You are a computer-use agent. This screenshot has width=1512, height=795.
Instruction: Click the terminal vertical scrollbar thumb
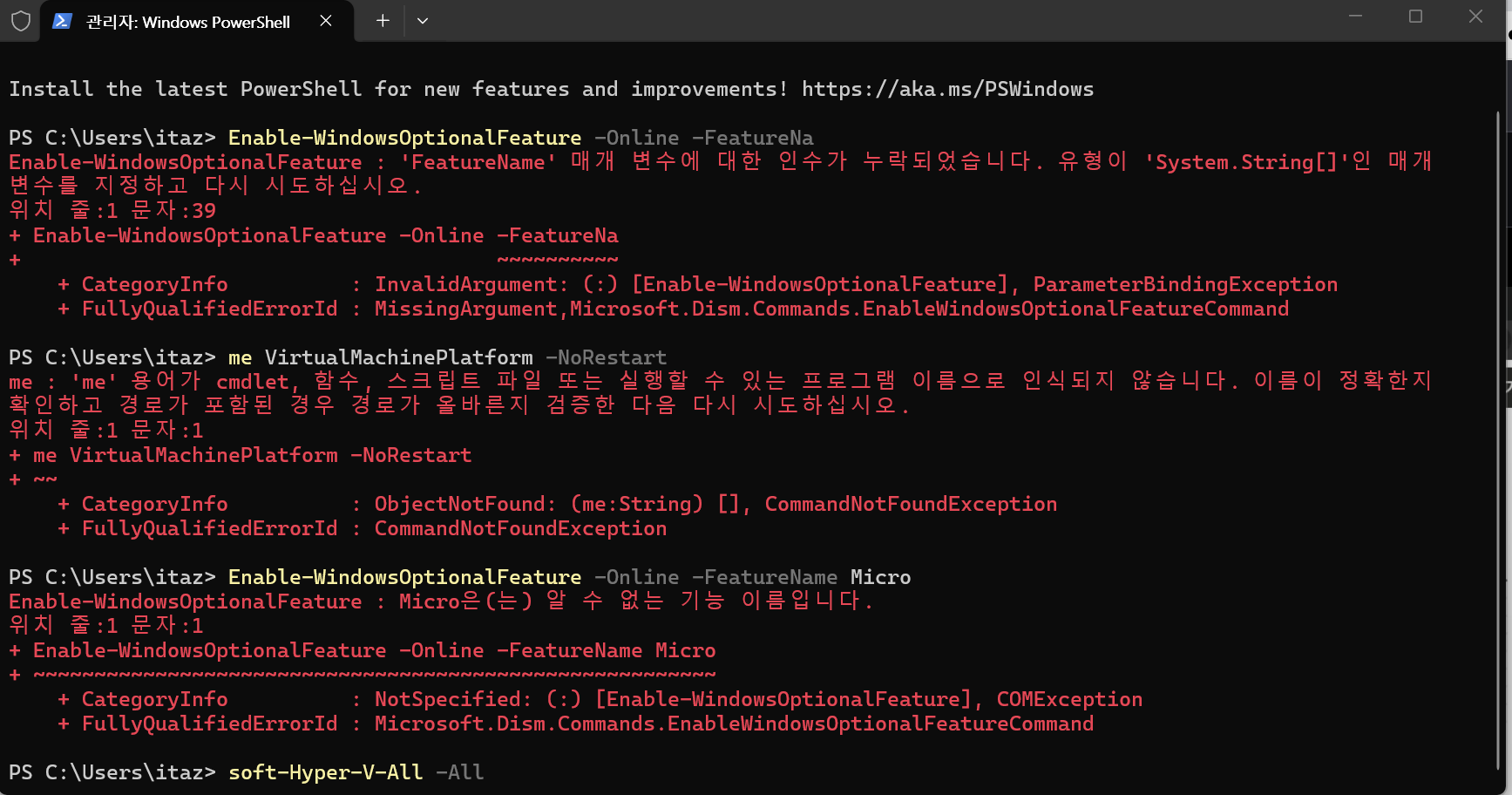coord(1499,440)
